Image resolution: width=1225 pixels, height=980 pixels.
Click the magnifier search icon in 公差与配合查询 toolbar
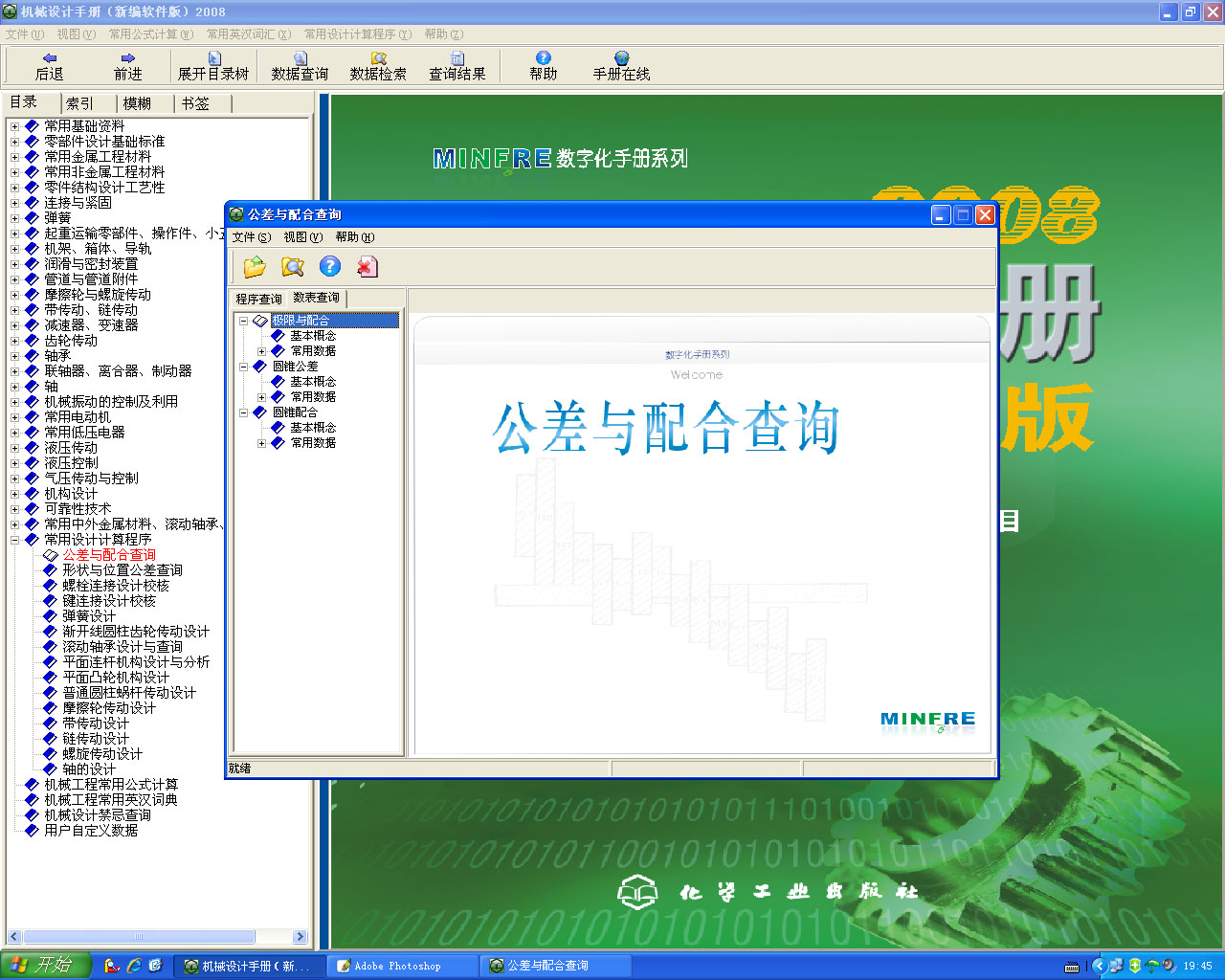[x=292, y=267]
